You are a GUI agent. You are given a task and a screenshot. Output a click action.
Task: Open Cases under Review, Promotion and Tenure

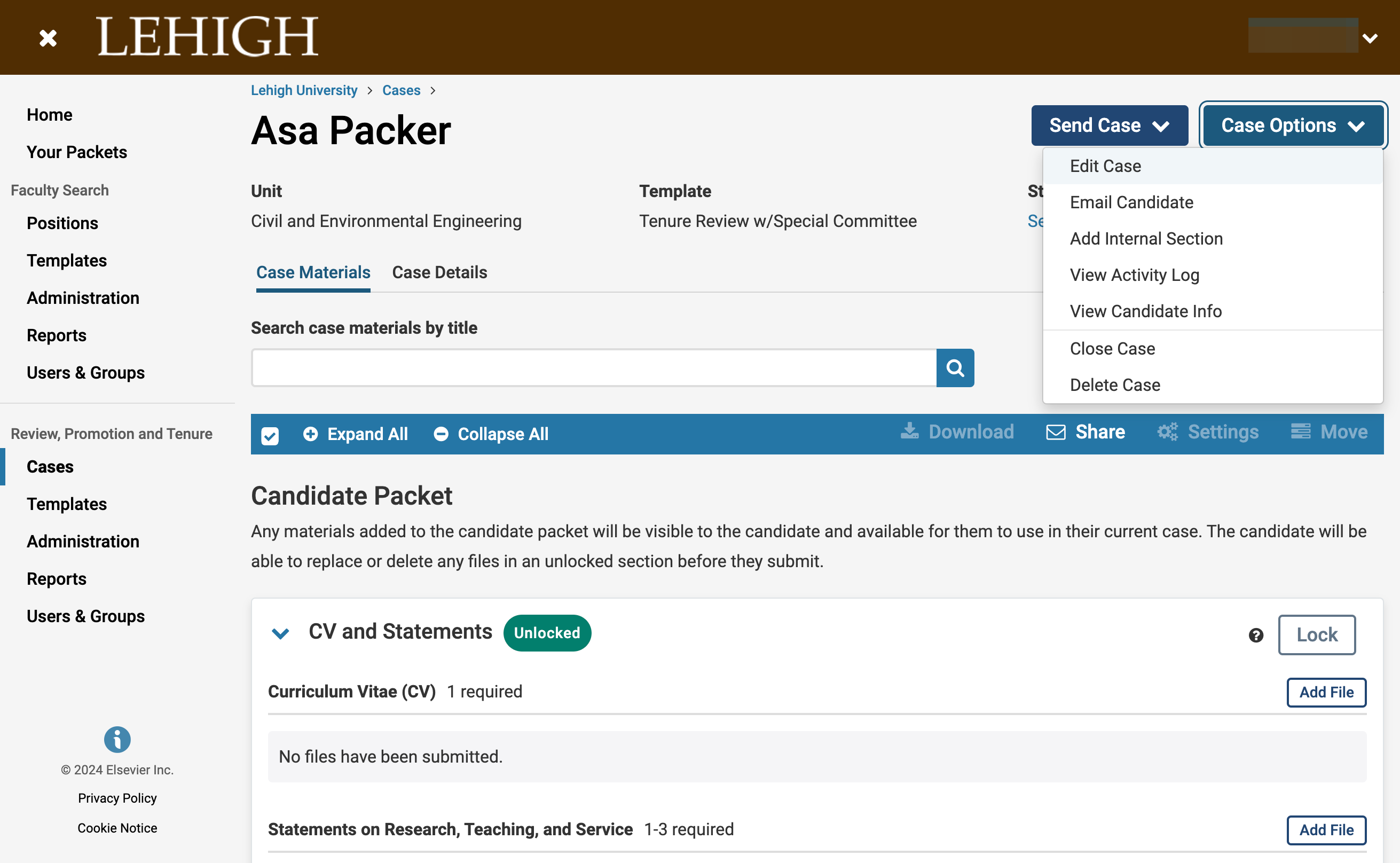click(x=50, y=466)
